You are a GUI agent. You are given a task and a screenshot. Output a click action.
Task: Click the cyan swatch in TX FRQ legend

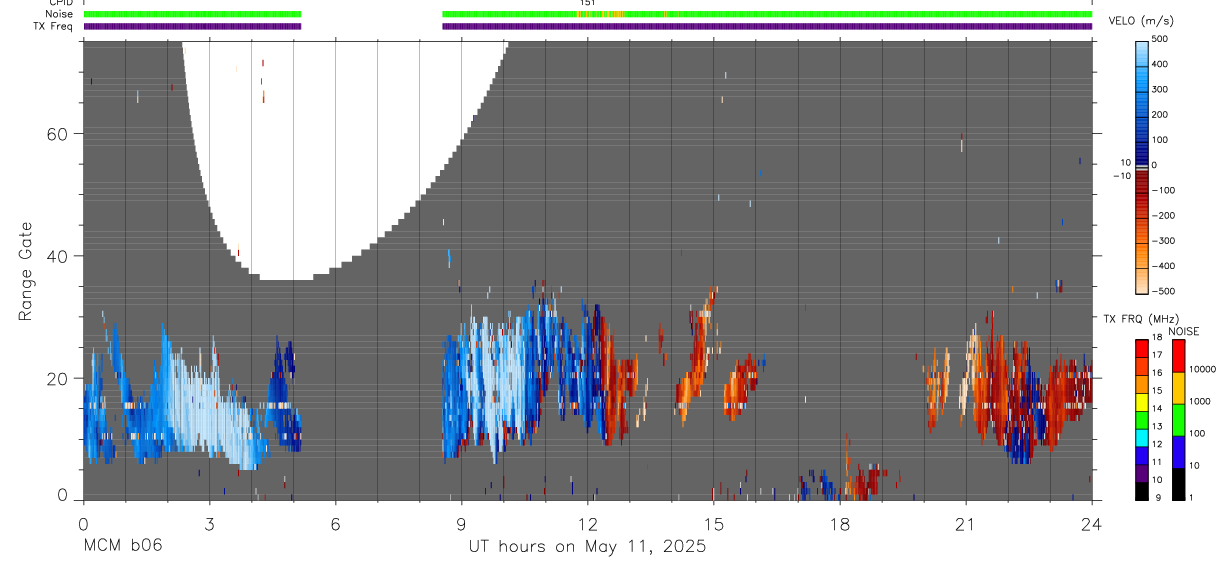coord(1142,439)
